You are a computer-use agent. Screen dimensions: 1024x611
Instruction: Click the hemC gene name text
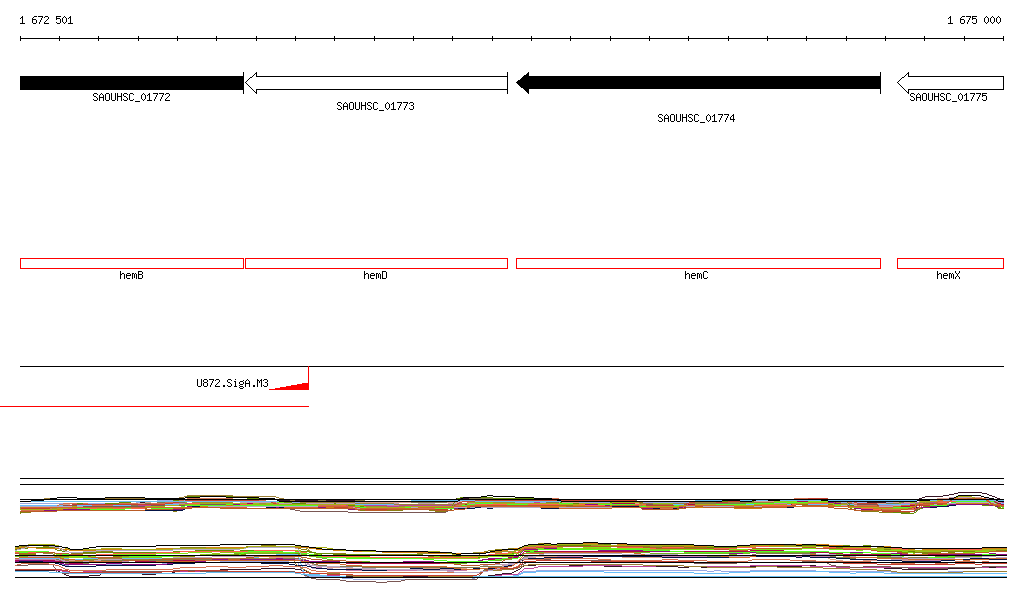pos(696,275)
